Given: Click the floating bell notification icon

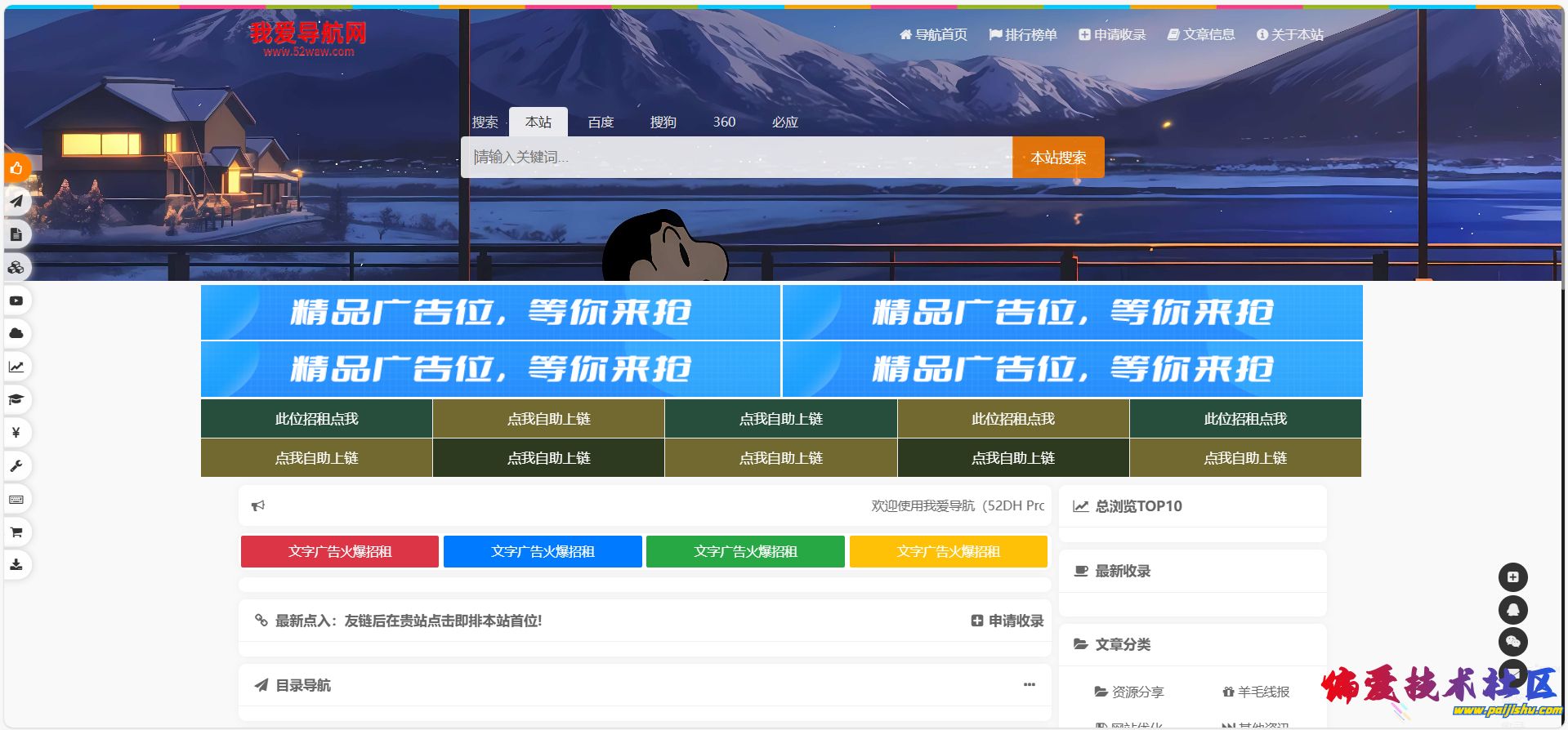Looking at the screenshot, I should [x=1512, y=610].
